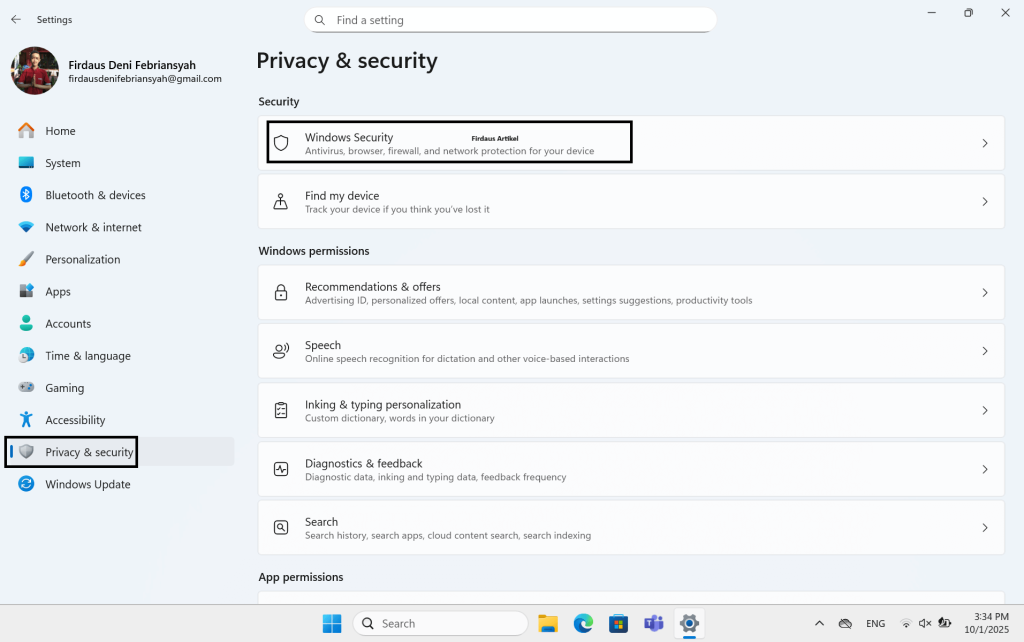Switch to the Windows Update section
The height and width of the screenshot is (642, 1024).
[87, 484]
